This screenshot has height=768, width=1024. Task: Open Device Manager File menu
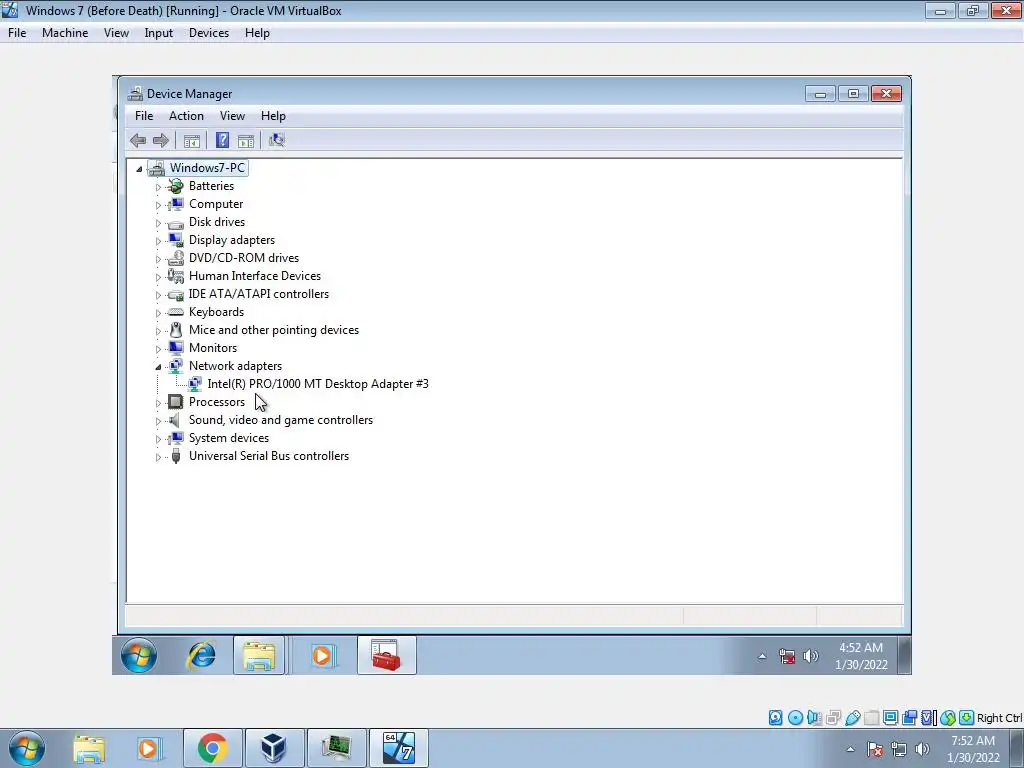coord(144,116)
